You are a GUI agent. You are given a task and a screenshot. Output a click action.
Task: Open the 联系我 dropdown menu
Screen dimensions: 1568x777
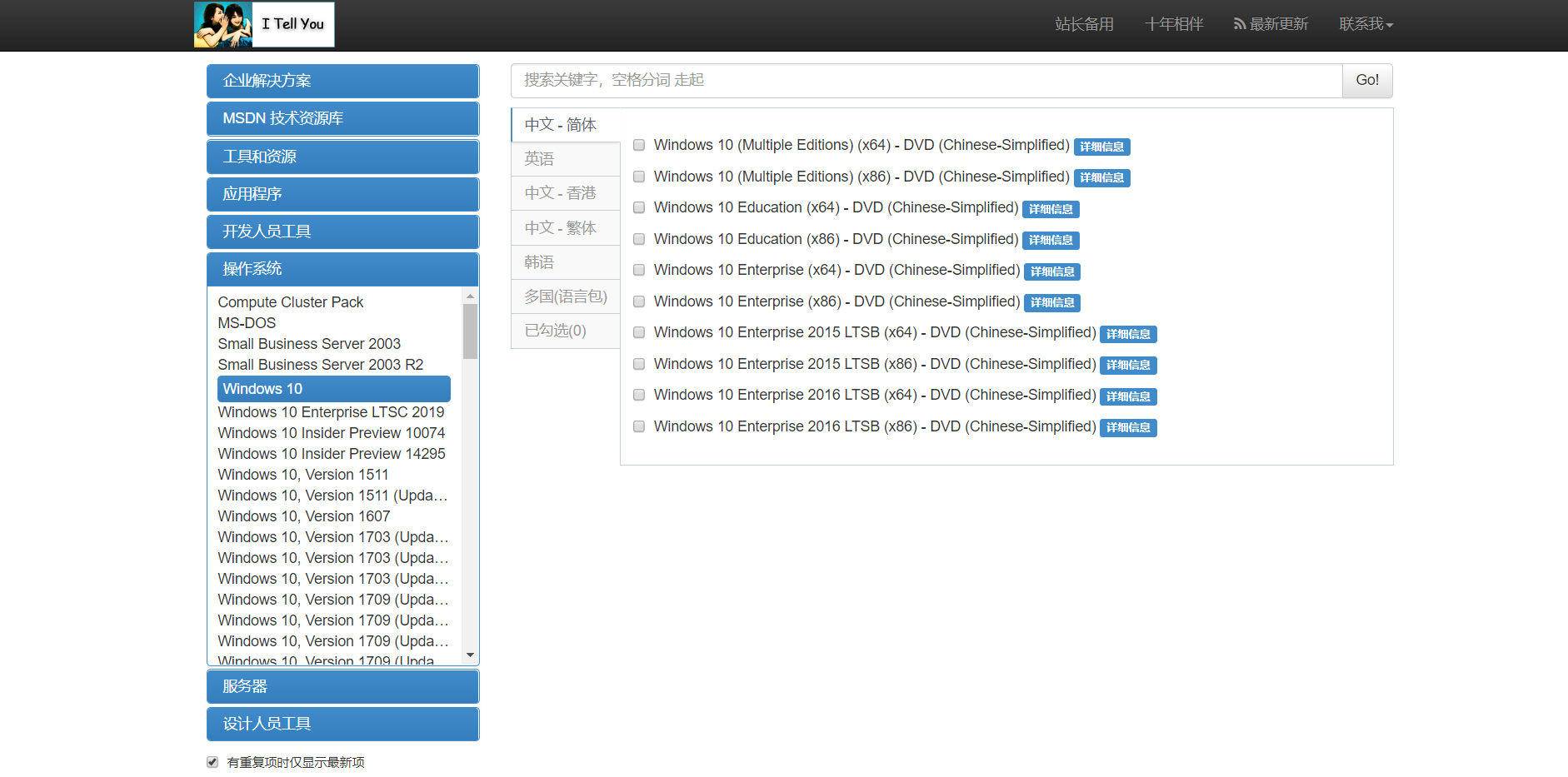tap(1366, 24)
